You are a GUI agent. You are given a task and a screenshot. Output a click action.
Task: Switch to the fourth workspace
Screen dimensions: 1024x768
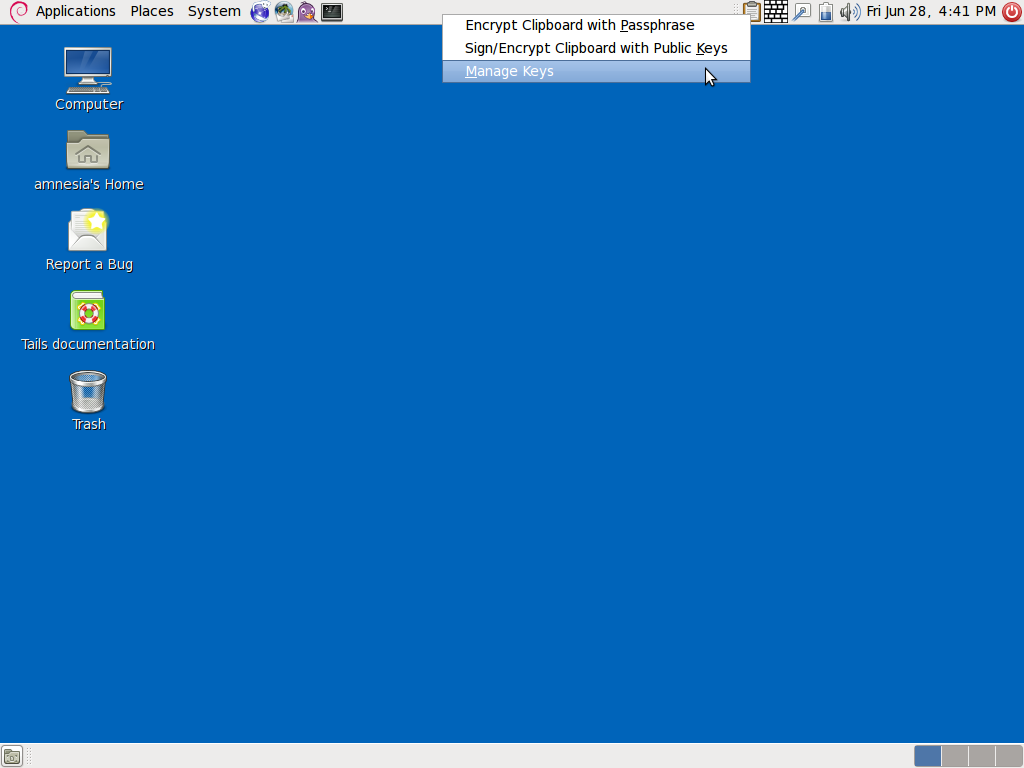click(1009, 756)
